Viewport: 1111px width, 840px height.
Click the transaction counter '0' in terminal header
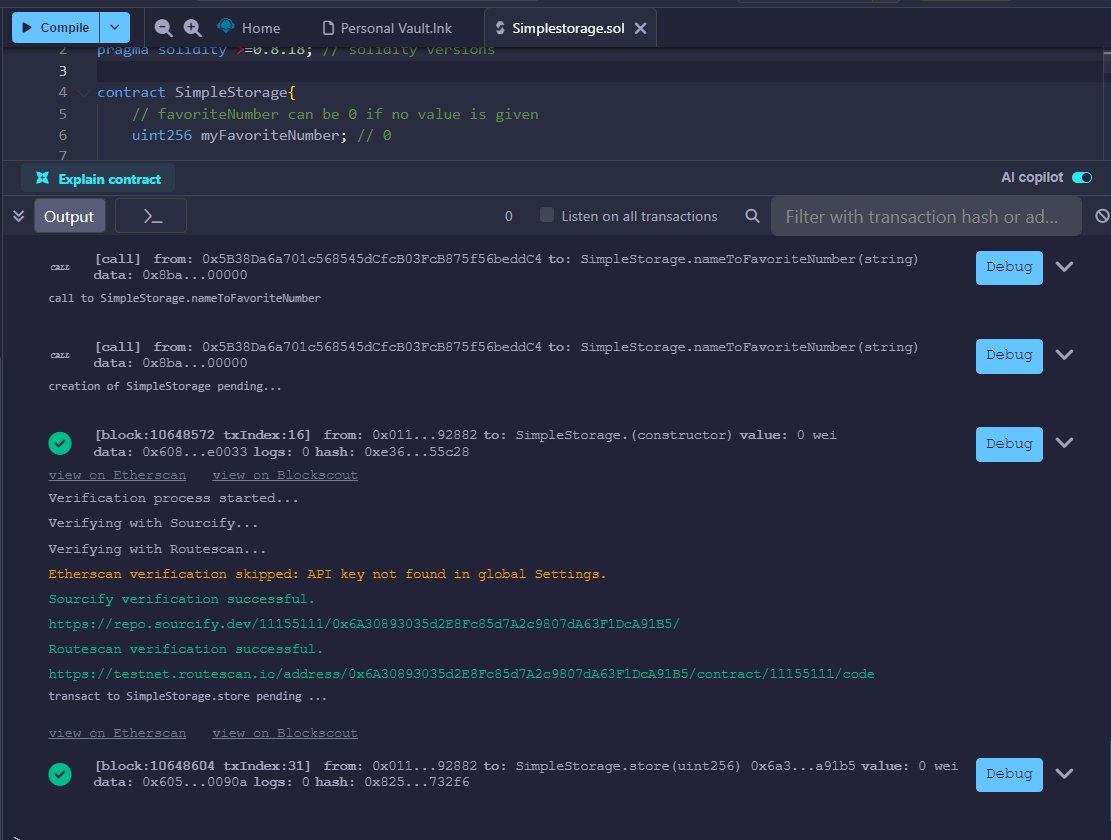(508, 216)
